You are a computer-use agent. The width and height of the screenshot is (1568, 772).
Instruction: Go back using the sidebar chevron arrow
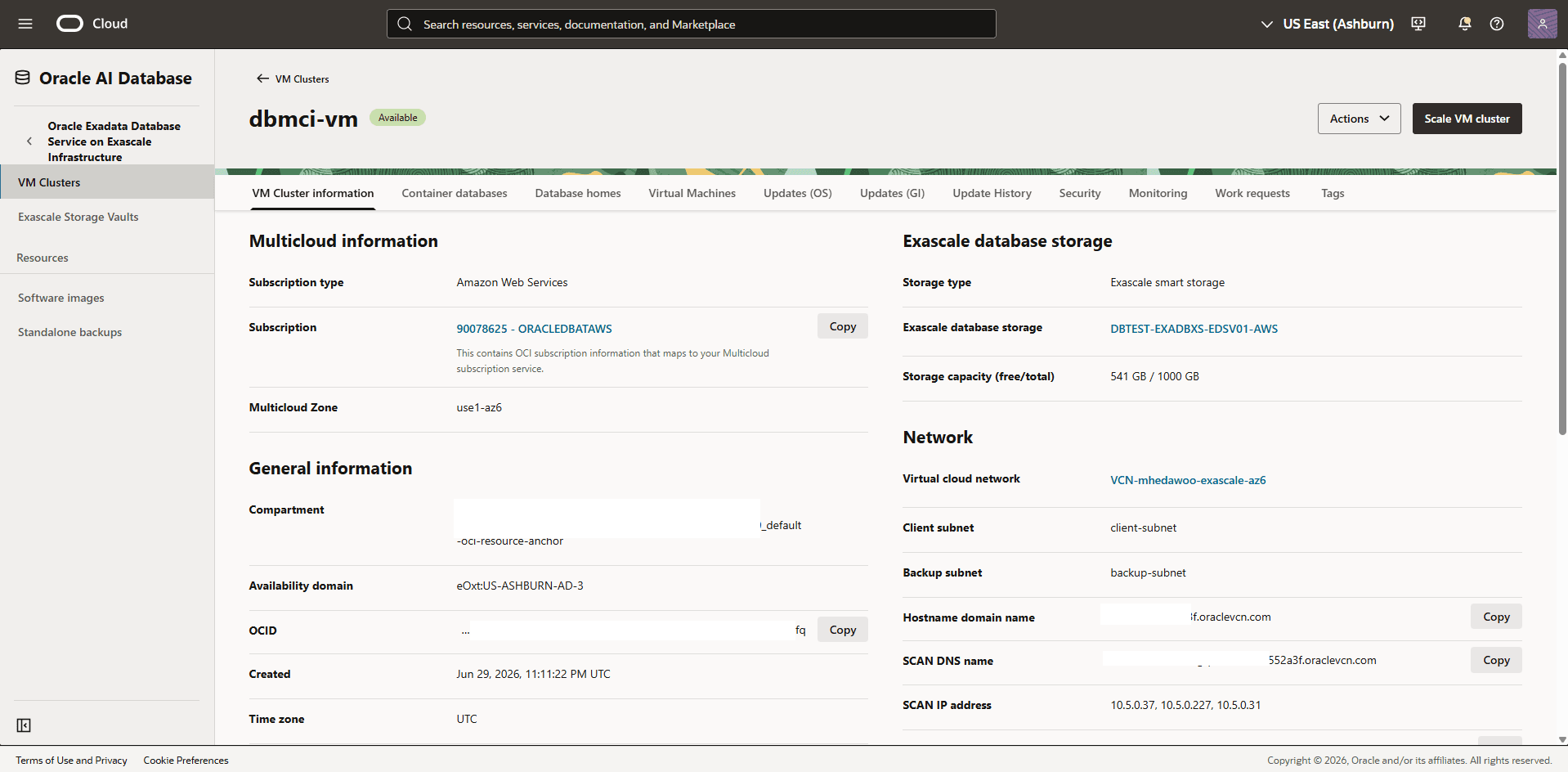tap(29, 141)
